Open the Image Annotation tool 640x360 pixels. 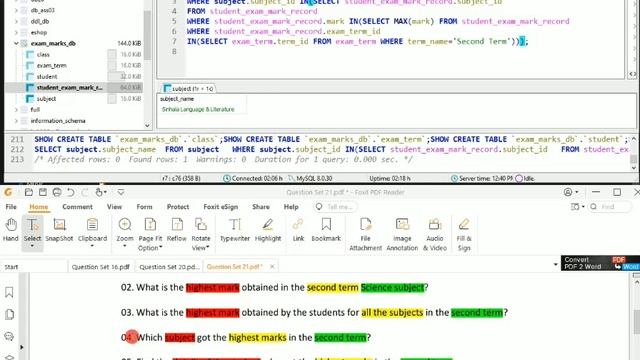[402, 234]
